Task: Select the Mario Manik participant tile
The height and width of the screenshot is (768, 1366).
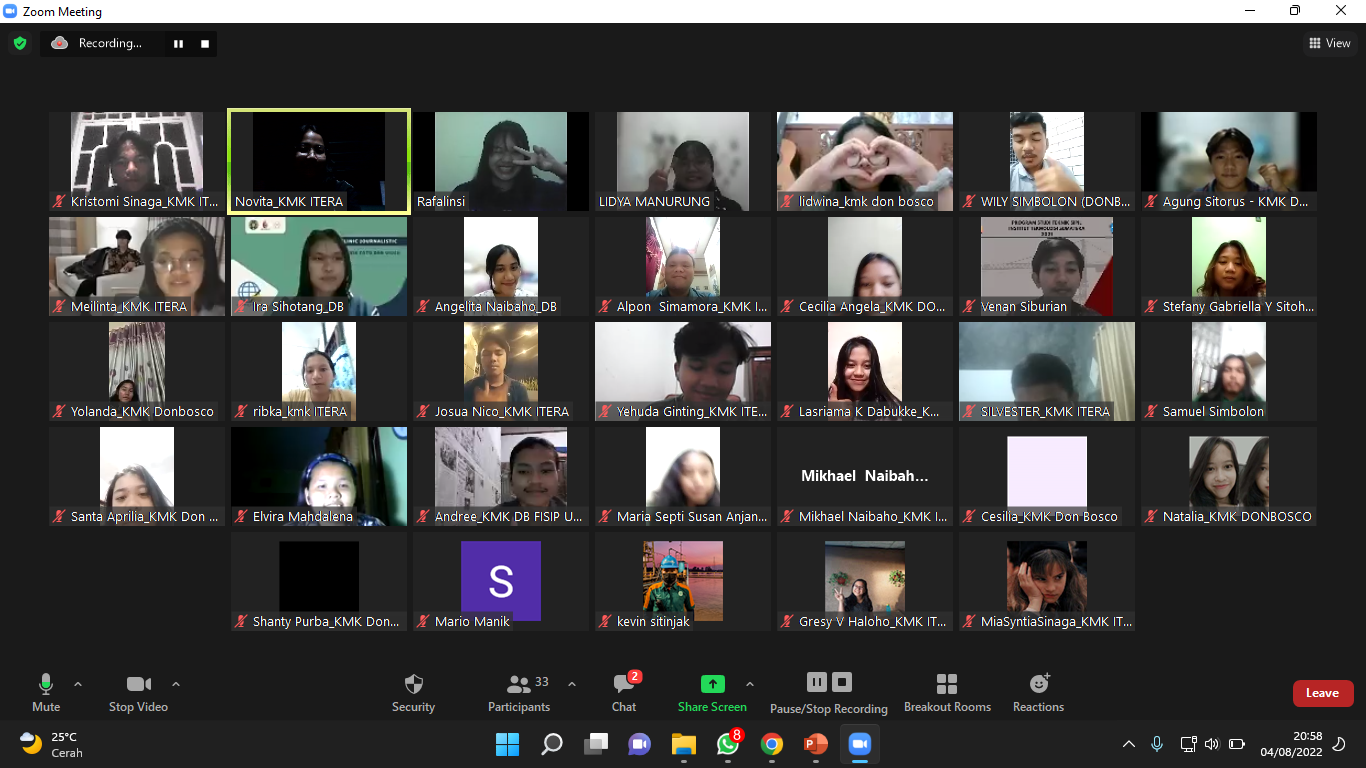Action: click(501, 581)
